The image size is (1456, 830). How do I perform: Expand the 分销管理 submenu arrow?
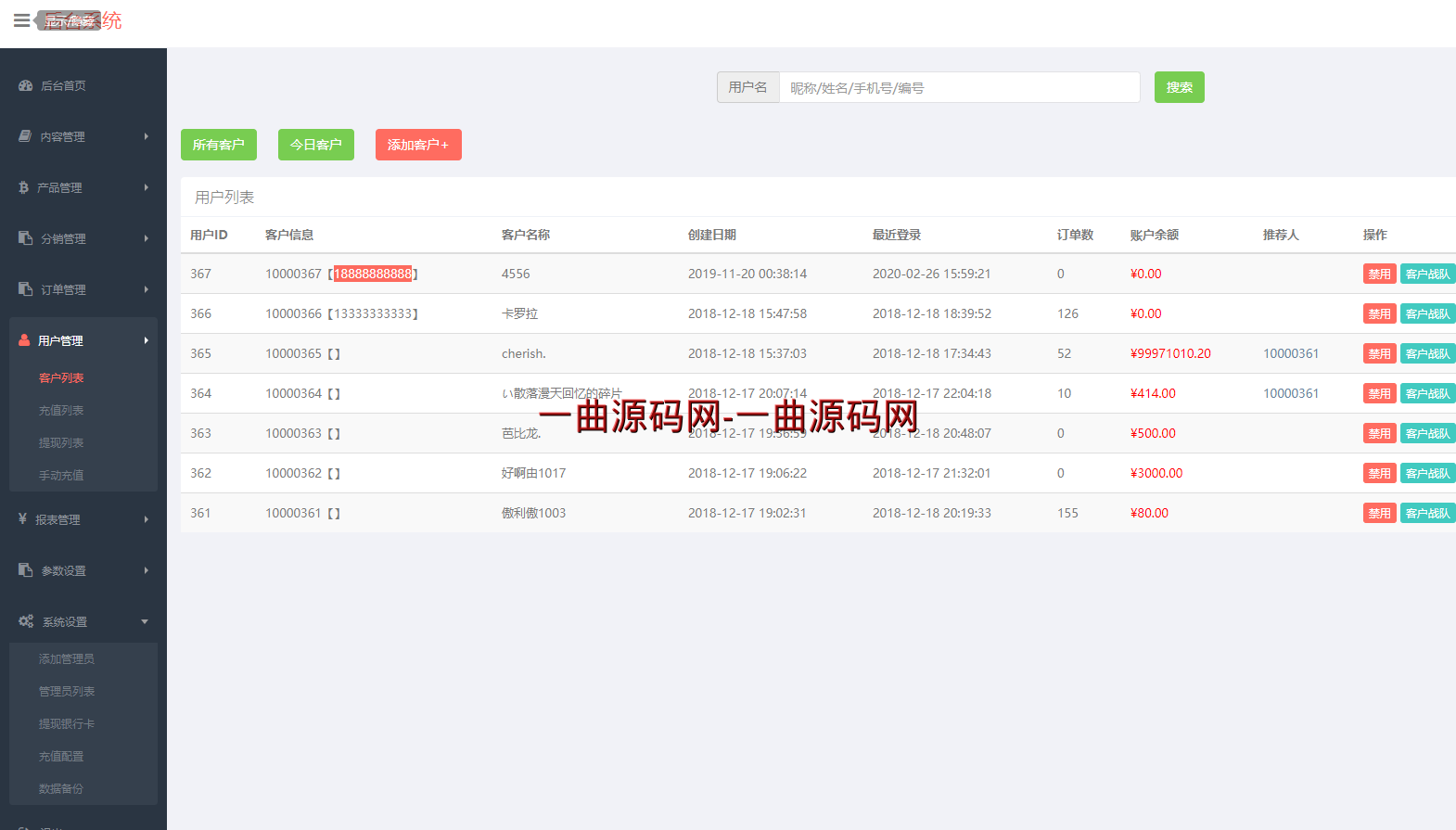pos(146,238)
